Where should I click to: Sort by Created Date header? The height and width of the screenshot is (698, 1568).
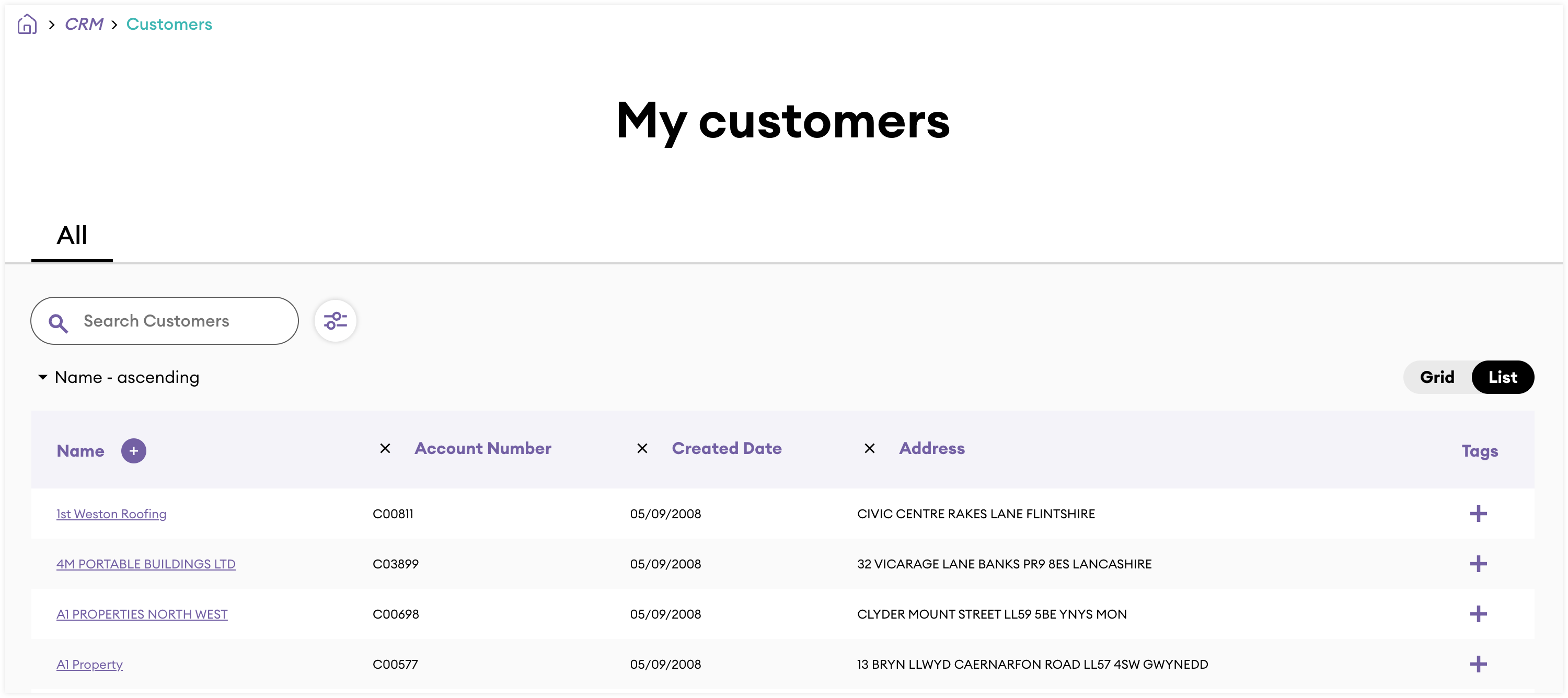click(x=727, y=448)
